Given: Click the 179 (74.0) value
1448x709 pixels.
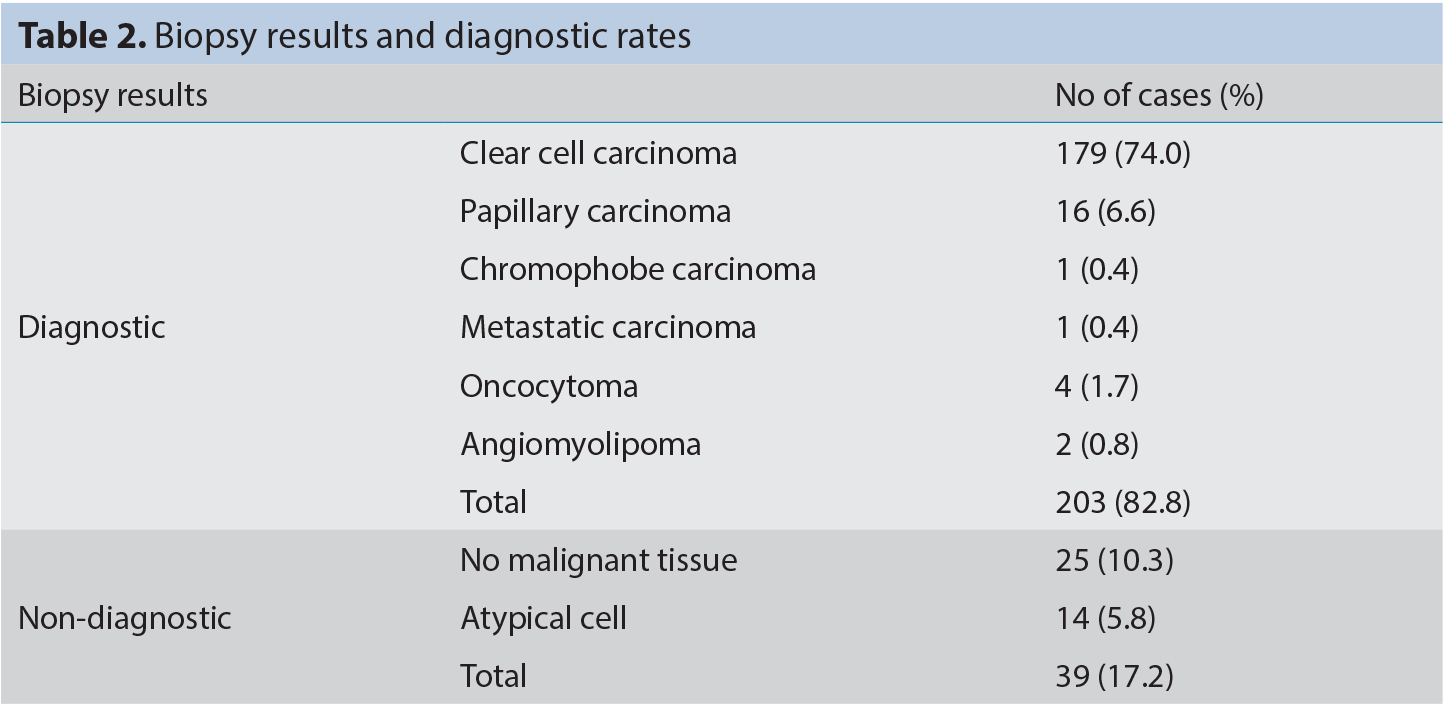Looking at the screenshot, I should tap(1123, 154).
